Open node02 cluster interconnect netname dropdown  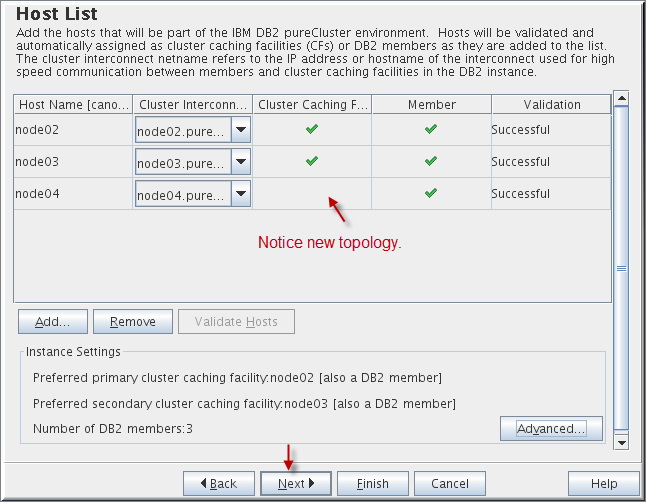click(x=241, y=130)
